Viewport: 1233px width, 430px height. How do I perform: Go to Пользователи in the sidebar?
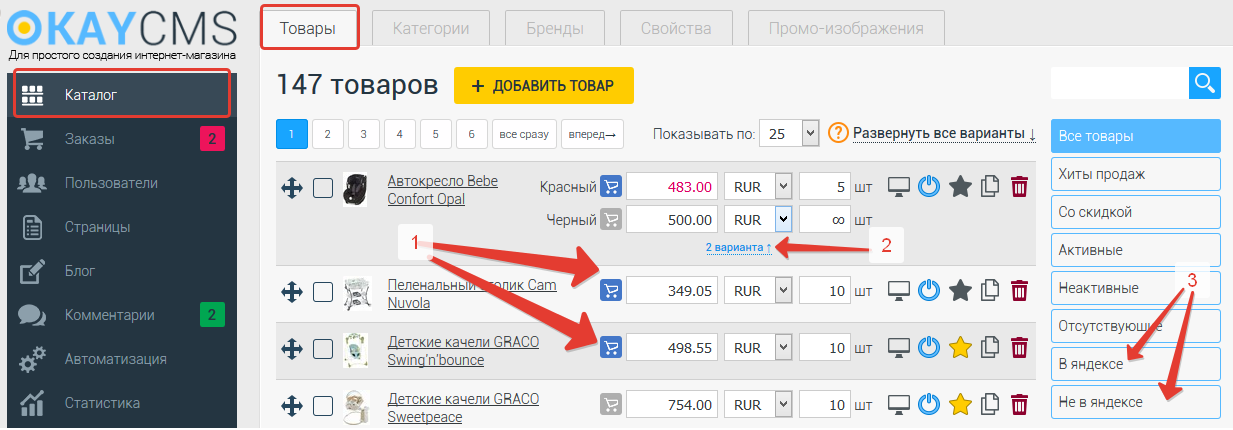point(122,183)
